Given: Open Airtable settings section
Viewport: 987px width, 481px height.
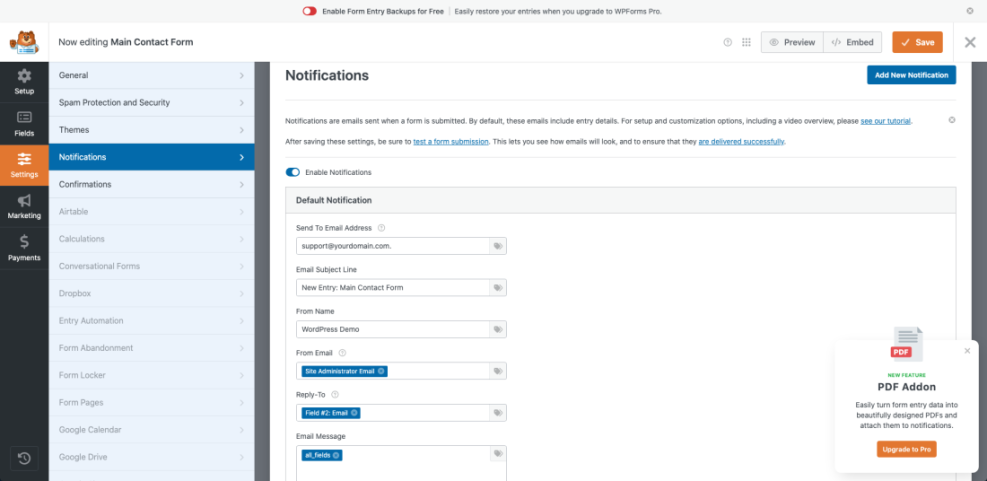Looking at the screenshot, I should 152,212.
